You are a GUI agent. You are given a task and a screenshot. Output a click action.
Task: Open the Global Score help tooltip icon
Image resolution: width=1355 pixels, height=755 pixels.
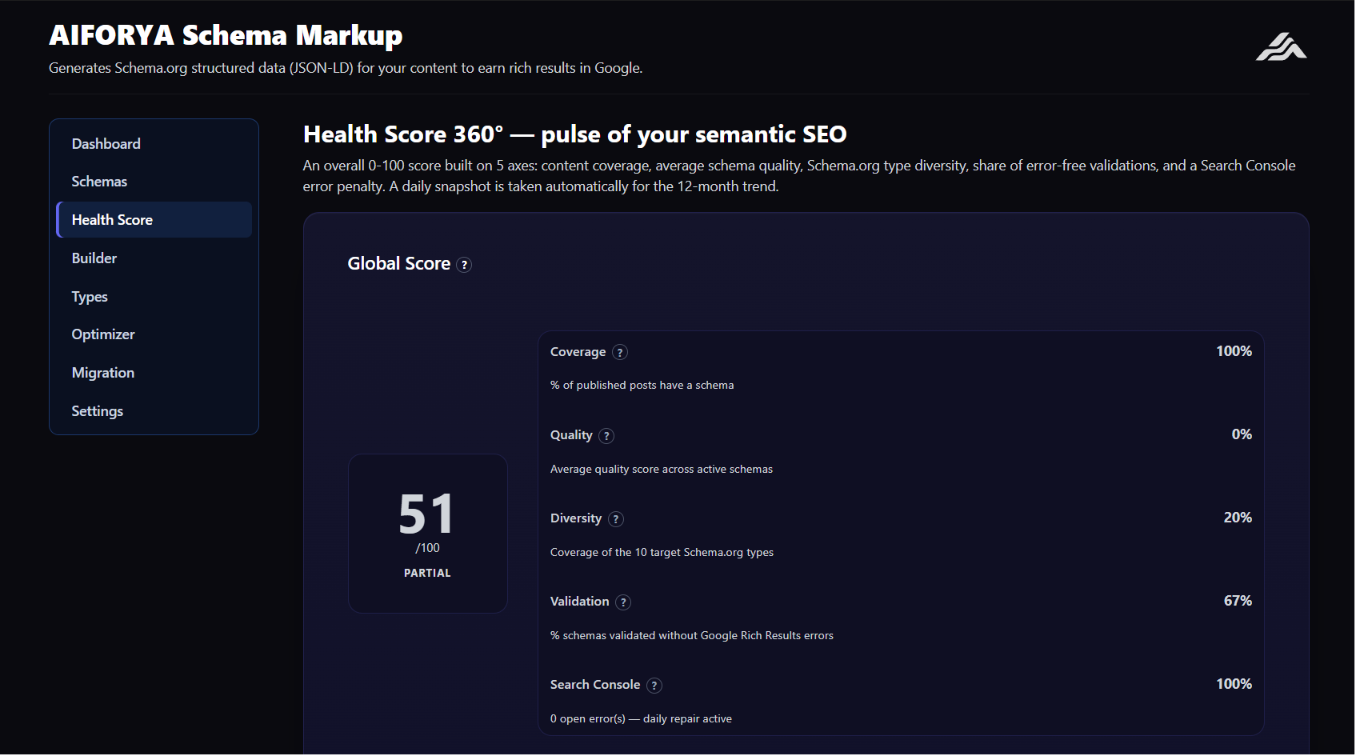tap(464, 265)
